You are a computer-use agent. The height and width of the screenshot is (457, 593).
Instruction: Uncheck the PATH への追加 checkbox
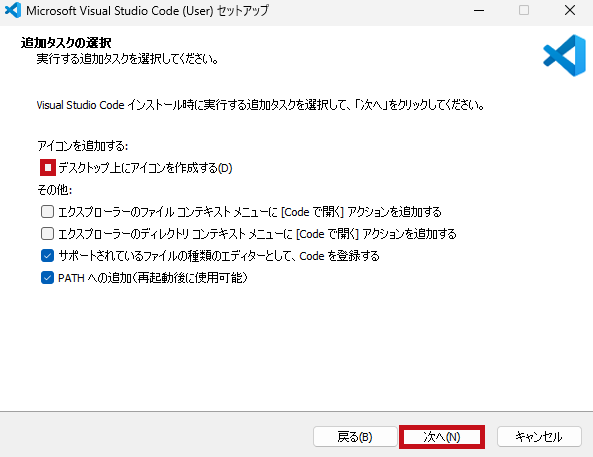47,278
